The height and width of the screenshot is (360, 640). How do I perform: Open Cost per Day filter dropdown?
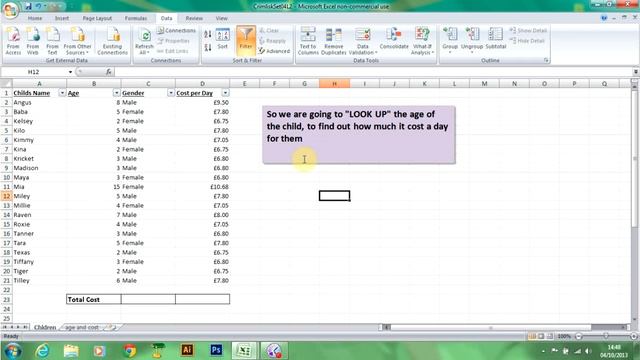[x=225, y=93]
